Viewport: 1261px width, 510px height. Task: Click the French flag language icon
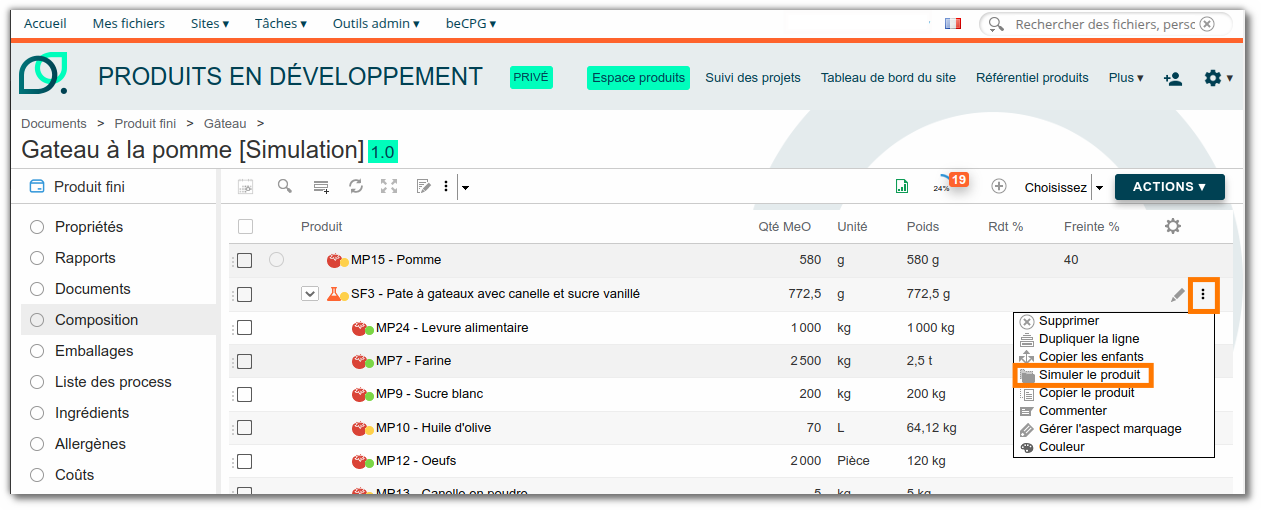pos(952,23)
